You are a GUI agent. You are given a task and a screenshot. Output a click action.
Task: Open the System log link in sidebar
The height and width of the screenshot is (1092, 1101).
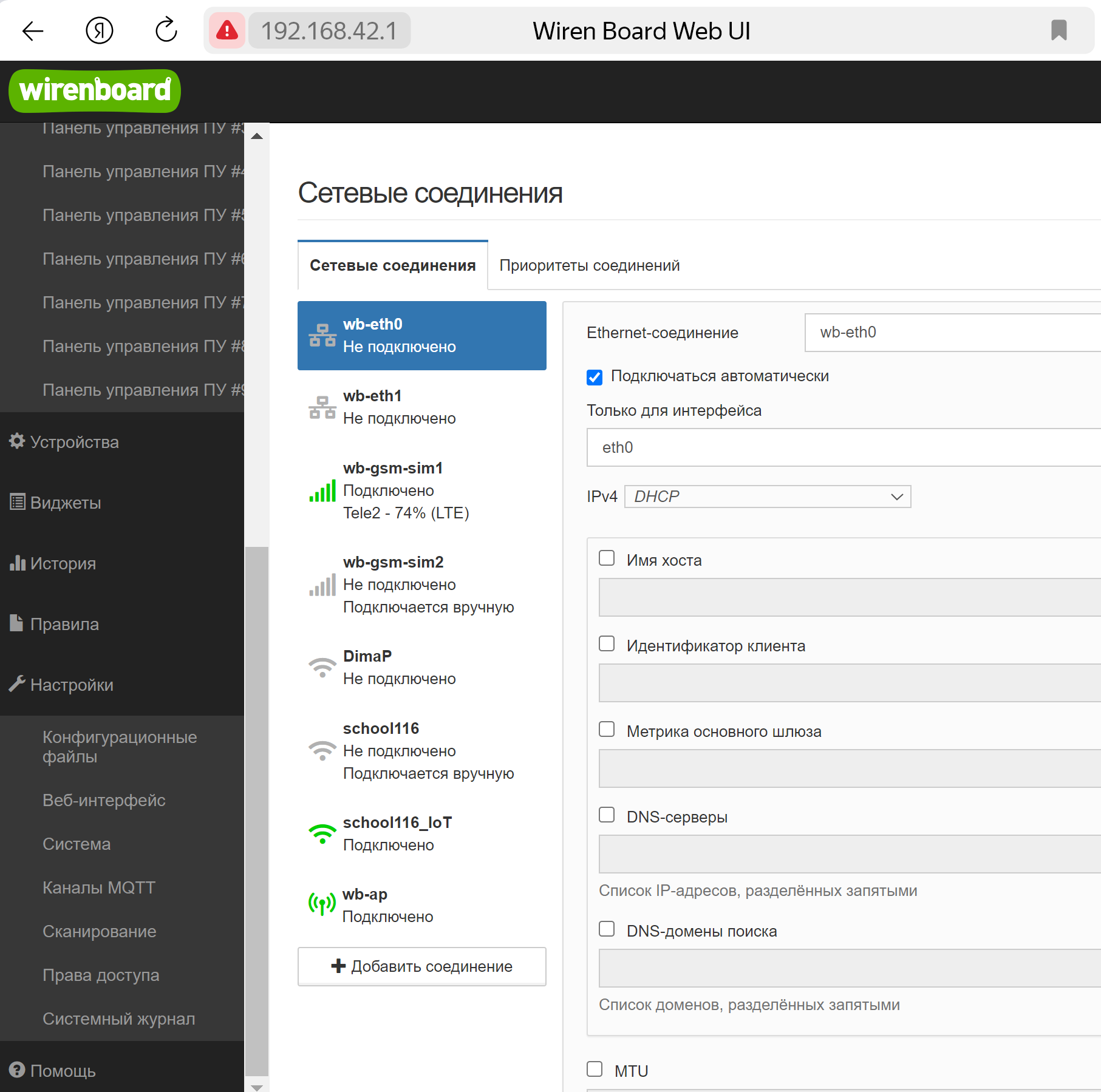click(x=119, y=1019)
